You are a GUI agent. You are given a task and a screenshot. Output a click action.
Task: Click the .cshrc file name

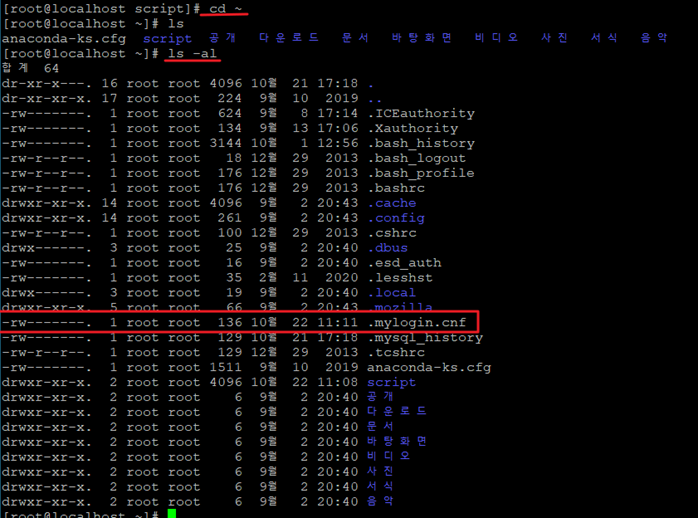pyautogui.click(x=392, y=233)
